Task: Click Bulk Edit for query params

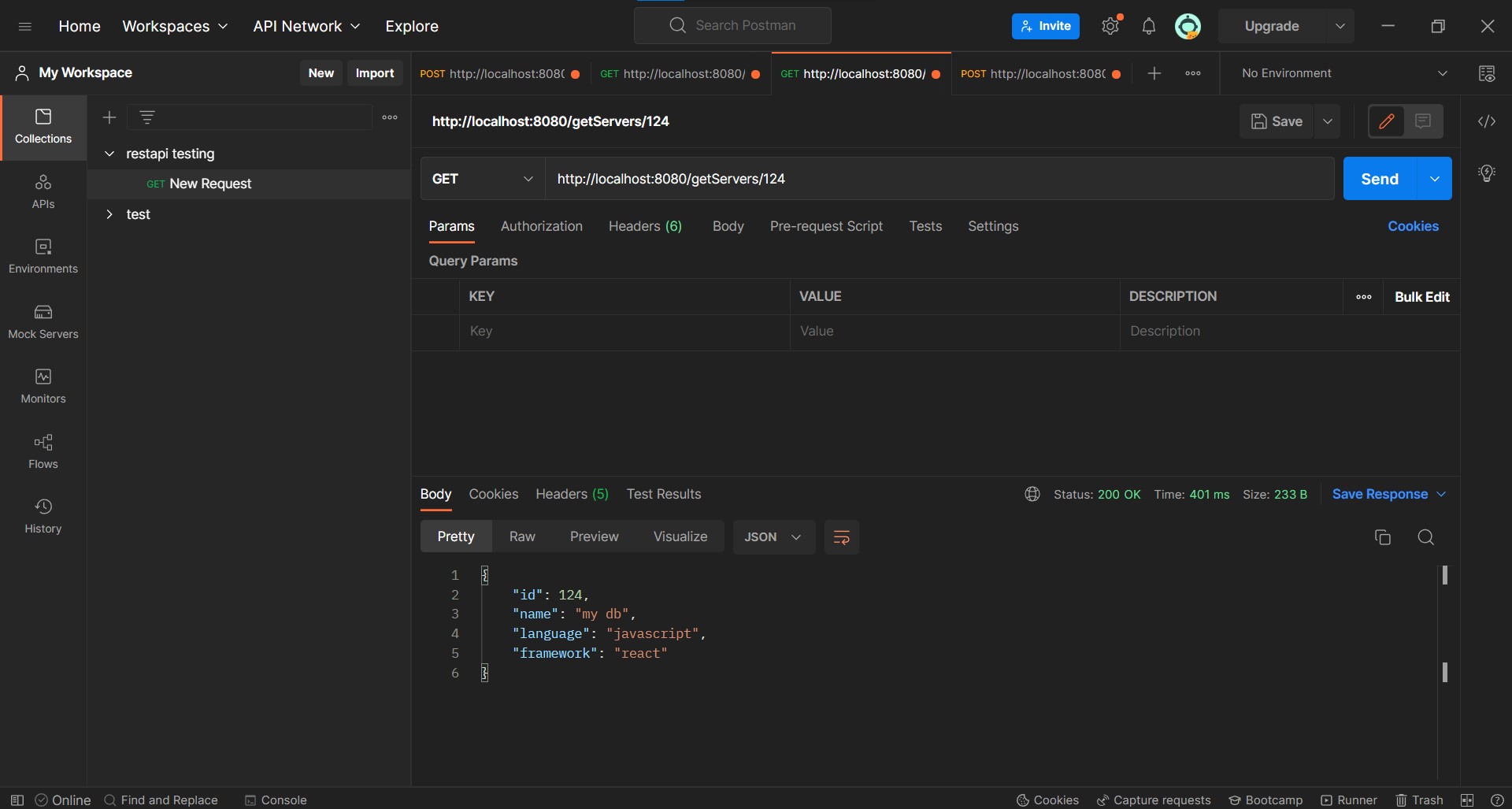Action: pyautogui.click(x=1421, y=297)
